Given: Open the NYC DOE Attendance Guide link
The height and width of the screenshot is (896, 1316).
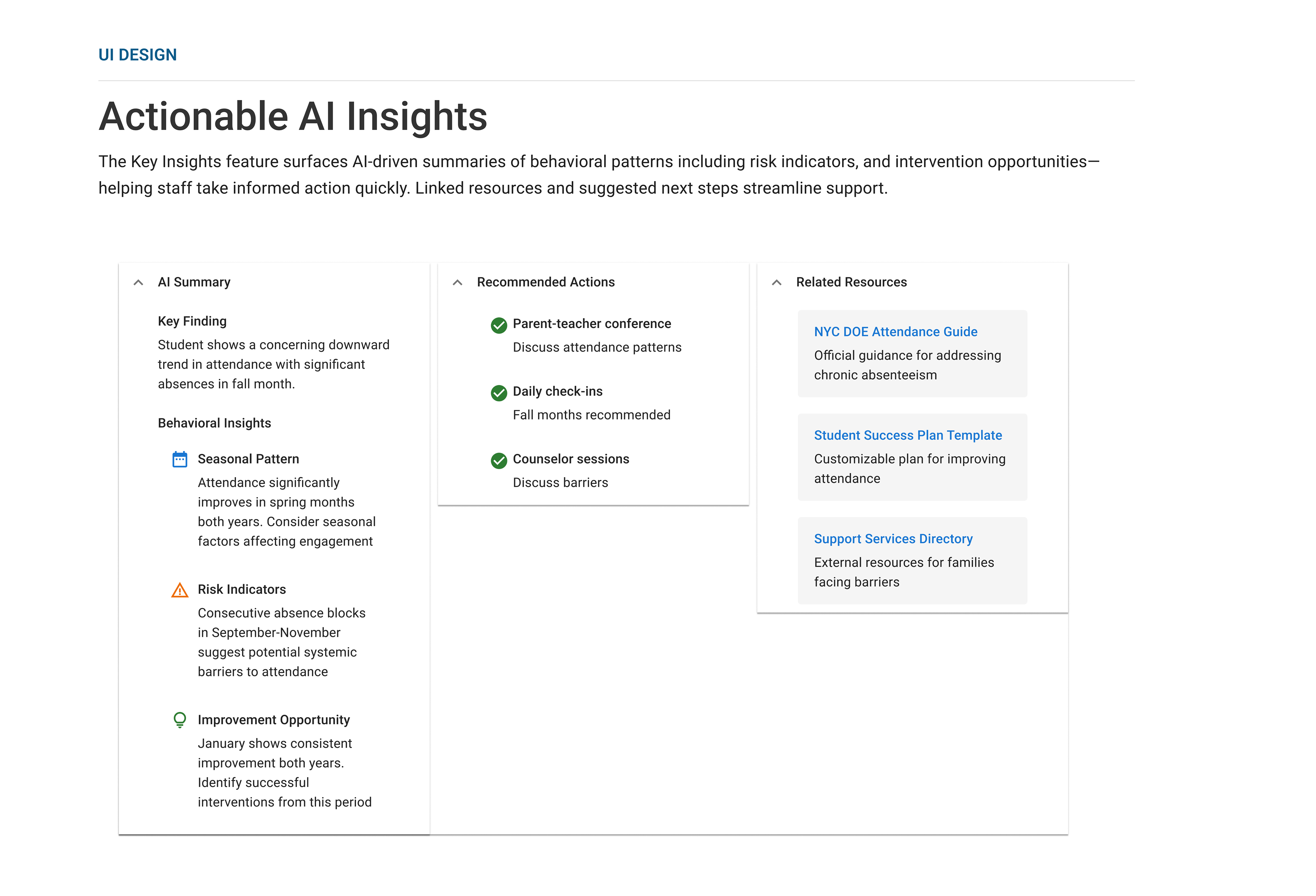Looking at the screenshot, I should (895, 332).
